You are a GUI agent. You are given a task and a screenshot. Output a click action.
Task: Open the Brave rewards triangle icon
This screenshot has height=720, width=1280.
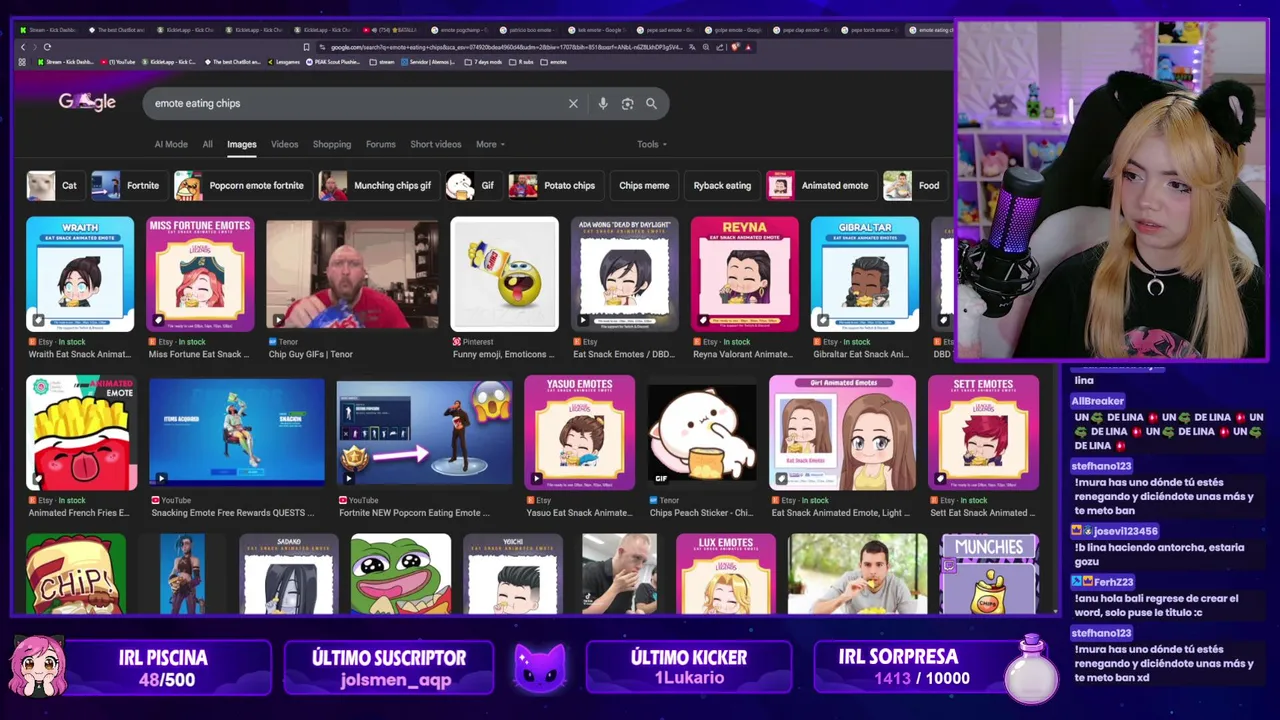[748, 47]
